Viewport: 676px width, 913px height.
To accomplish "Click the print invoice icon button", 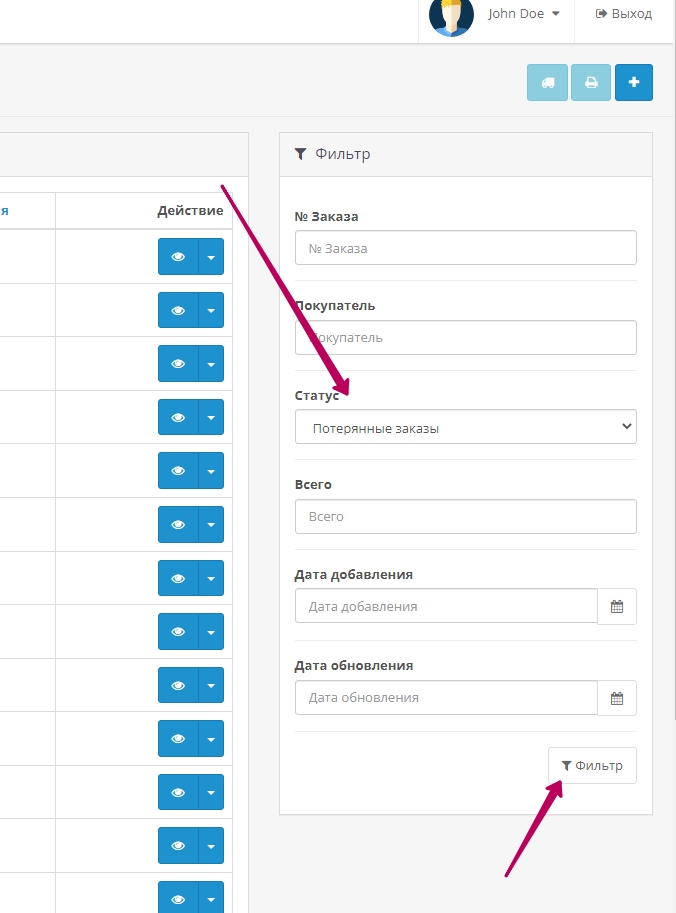I will 591,83.
